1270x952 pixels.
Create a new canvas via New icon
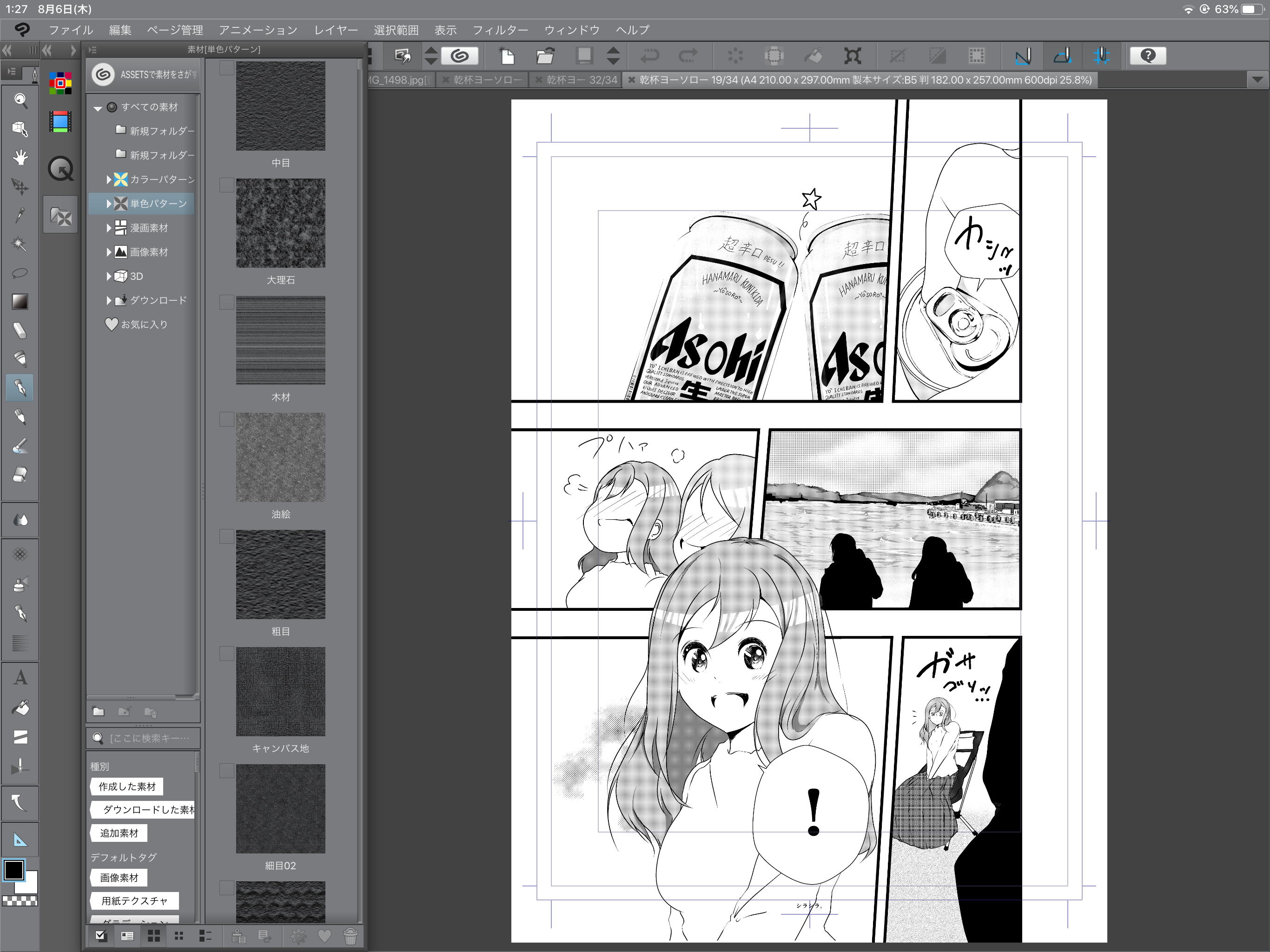point(506,56)
